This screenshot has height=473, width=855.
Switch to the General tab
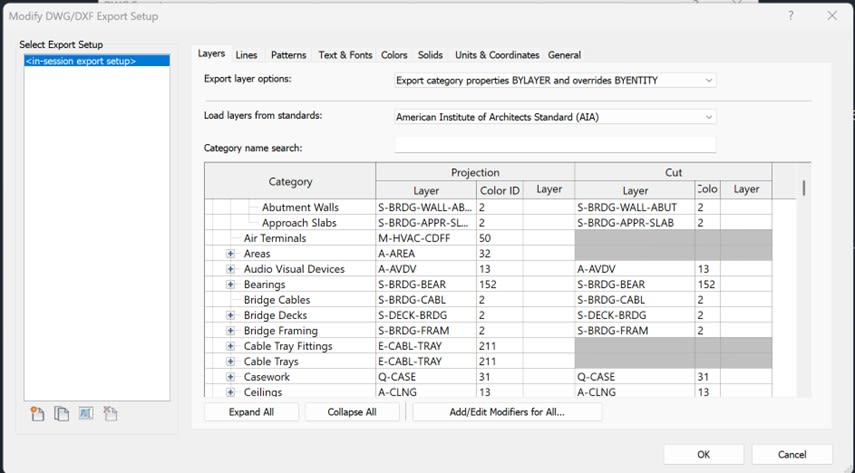point(564,55)
